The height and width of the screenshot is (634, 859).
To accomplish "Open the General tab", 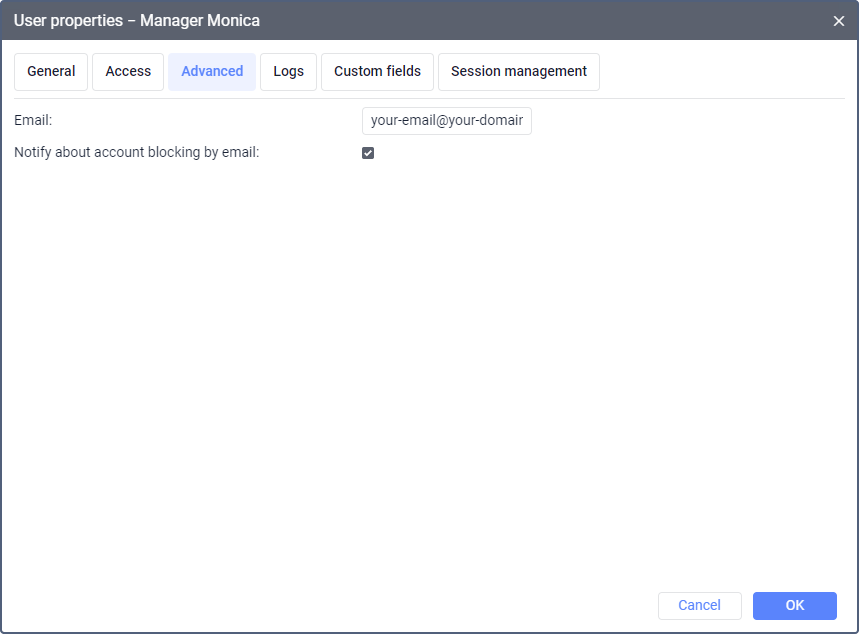I will coord(51,72).
